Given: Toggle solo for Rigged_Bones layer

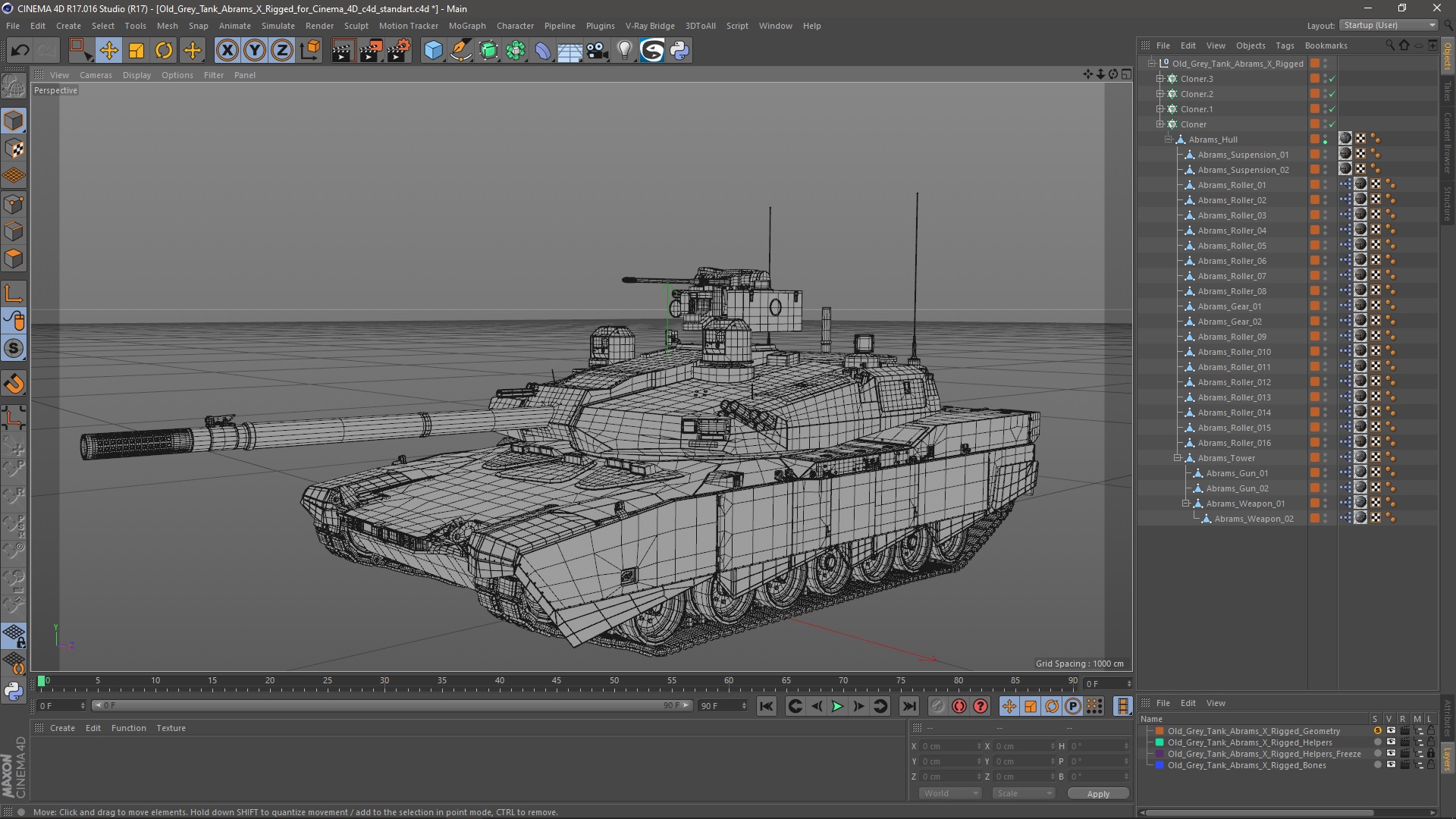Looking at the screenshot, I should point(1377,765).
